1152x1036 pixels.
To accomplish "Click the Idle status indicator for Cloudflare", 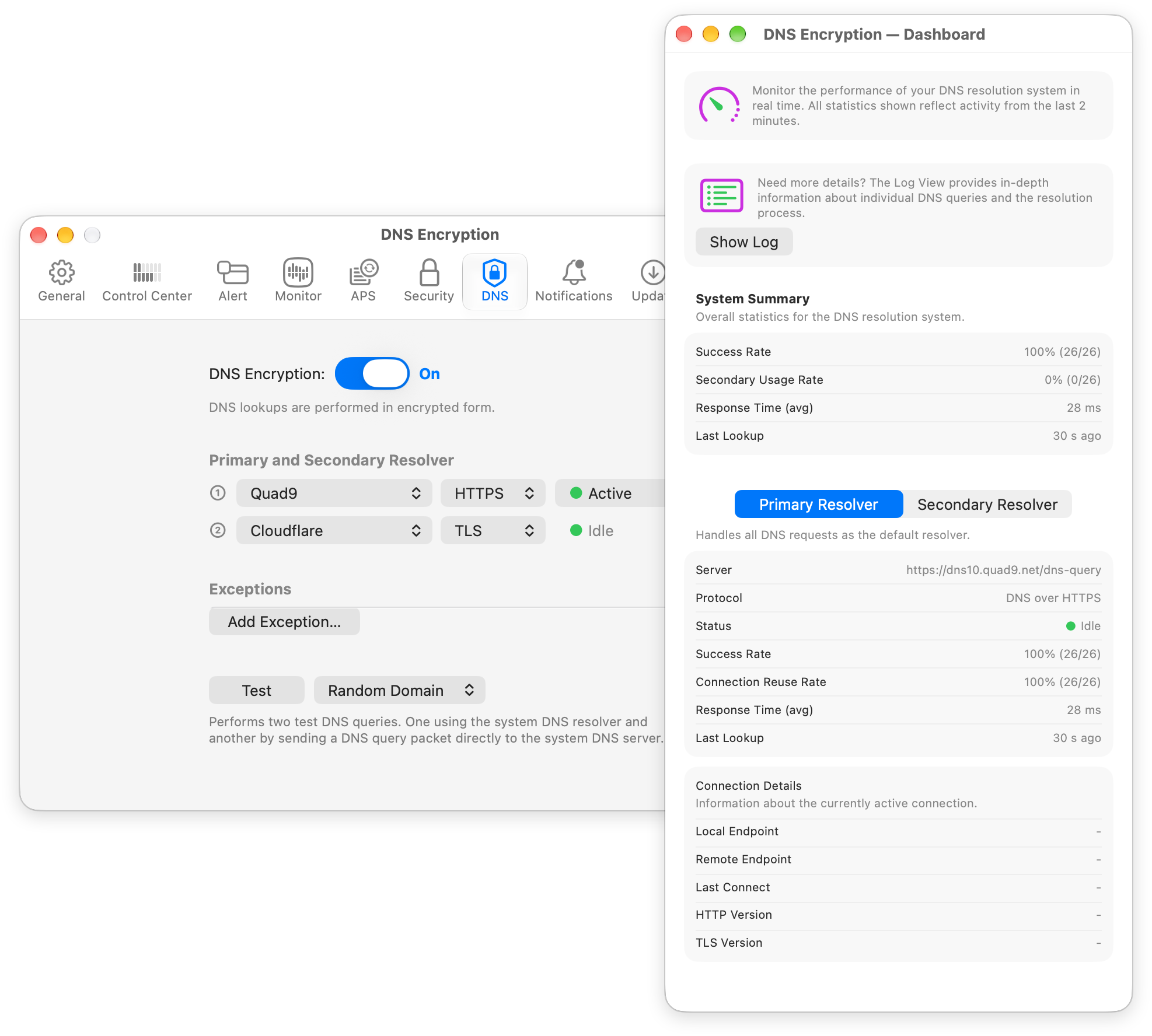I will coord(592,531).
